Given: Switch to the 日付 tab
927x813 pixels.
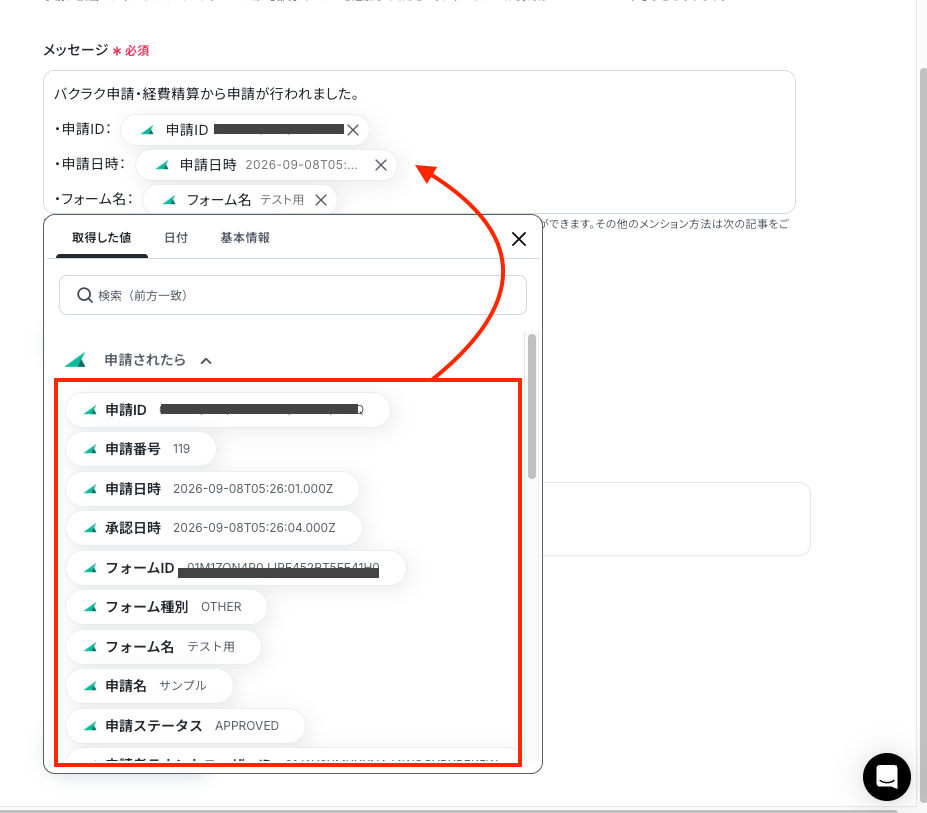Looking at the screenshot, I should [x=176, y=238].
